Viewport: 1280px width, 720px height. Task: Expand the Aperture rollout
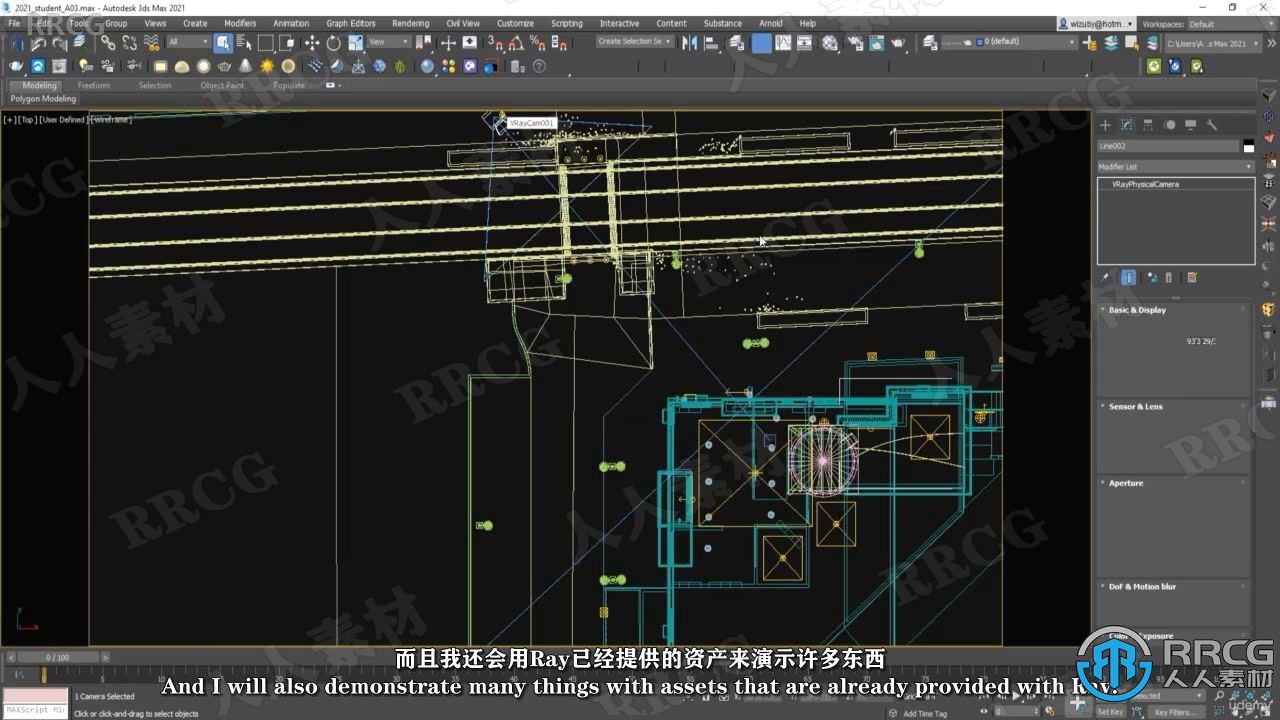(1174, 483)
